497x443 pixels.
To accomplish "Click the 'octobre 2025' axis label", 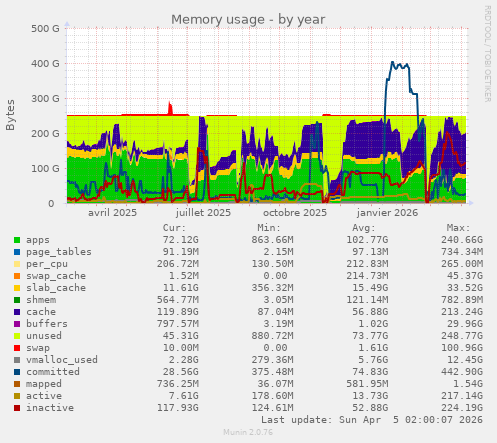I will coord(295,213).
